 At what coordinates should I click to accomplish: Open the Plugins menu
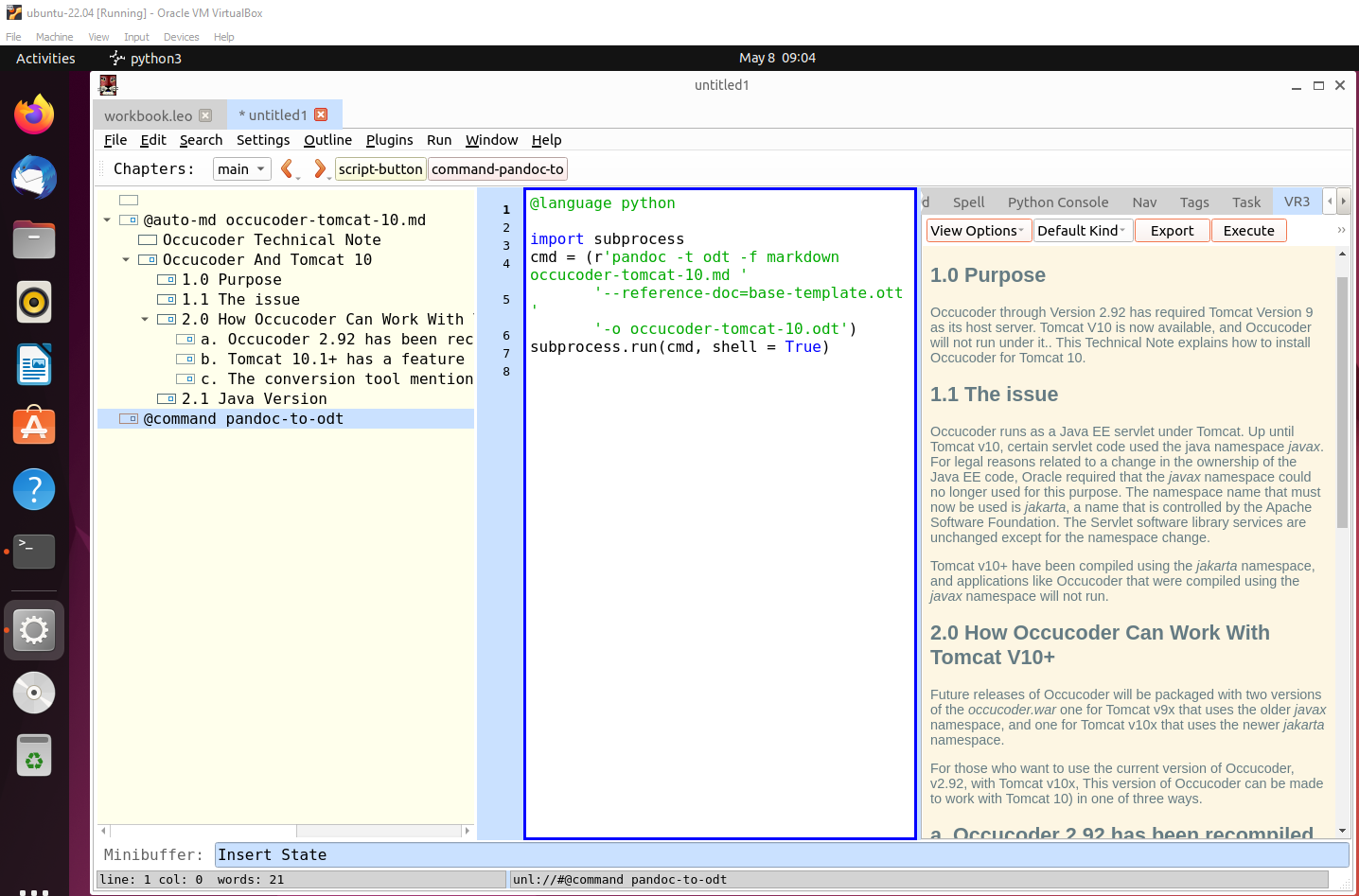(x=389, y=140)
